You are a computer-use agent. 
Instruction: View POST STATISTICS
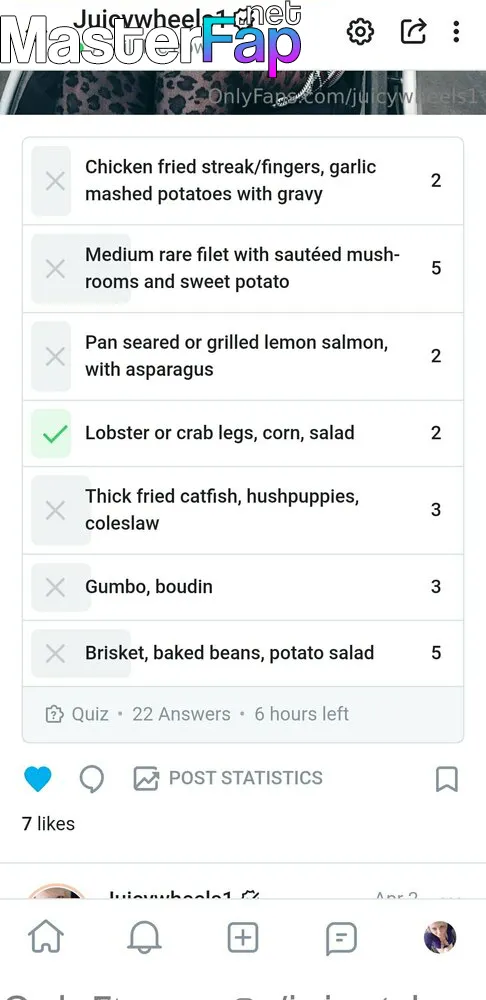[x=228, y=778]
